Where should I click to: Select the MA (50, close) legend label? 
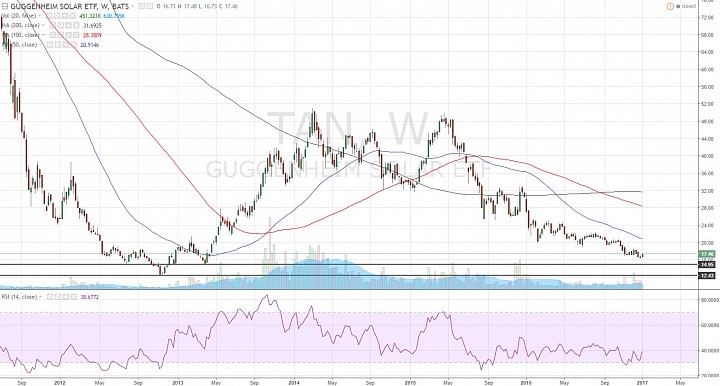[19, 45]
